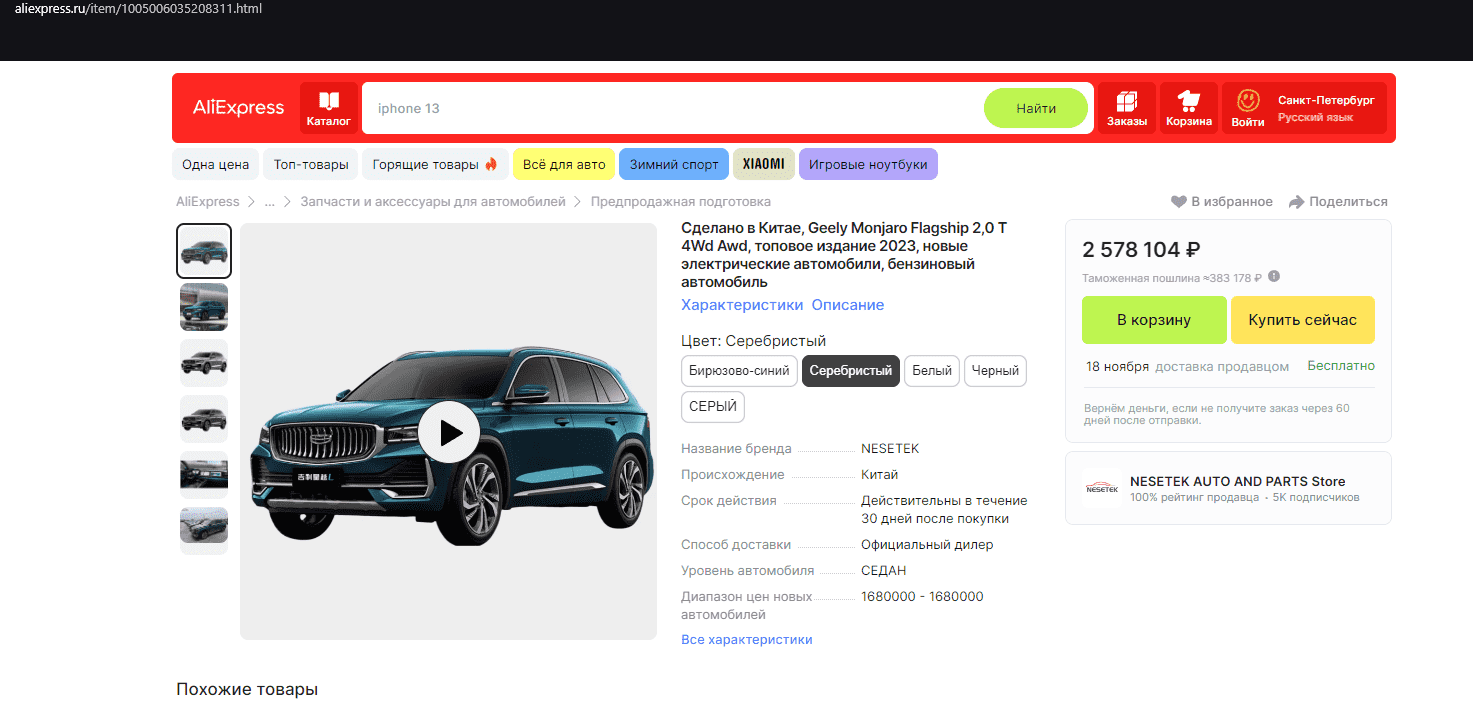
Task: Open the Все характеристики link
Action: pyautogui.click(x=747, y=639)
